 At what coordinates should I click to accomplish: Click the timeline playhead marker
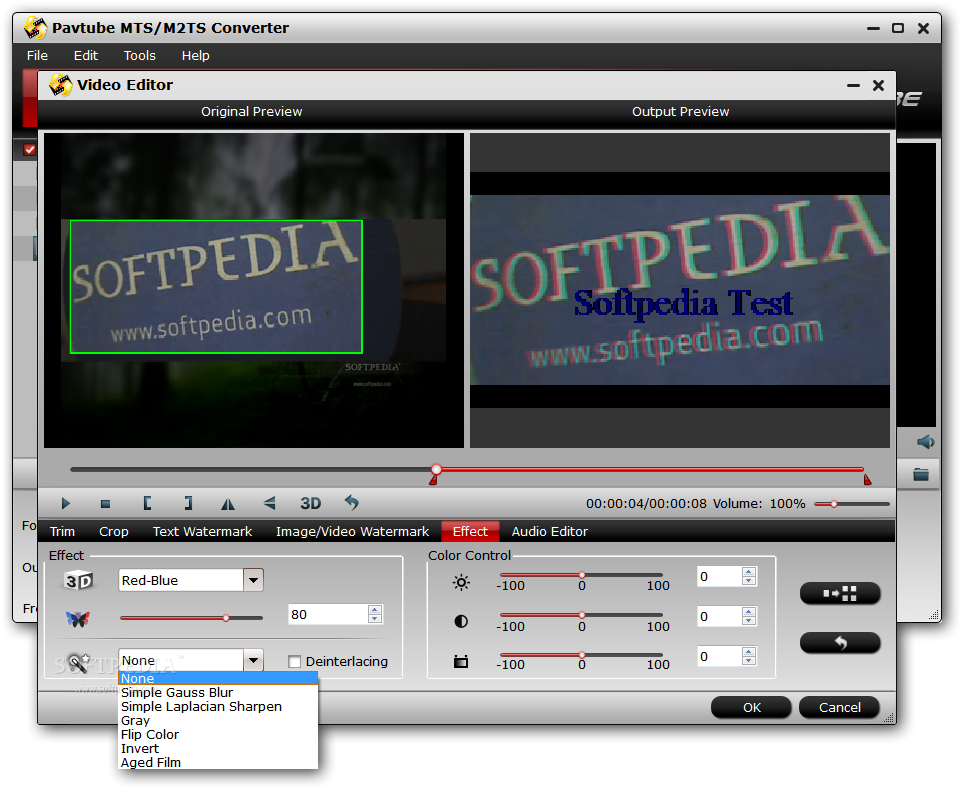pos(436,470)
